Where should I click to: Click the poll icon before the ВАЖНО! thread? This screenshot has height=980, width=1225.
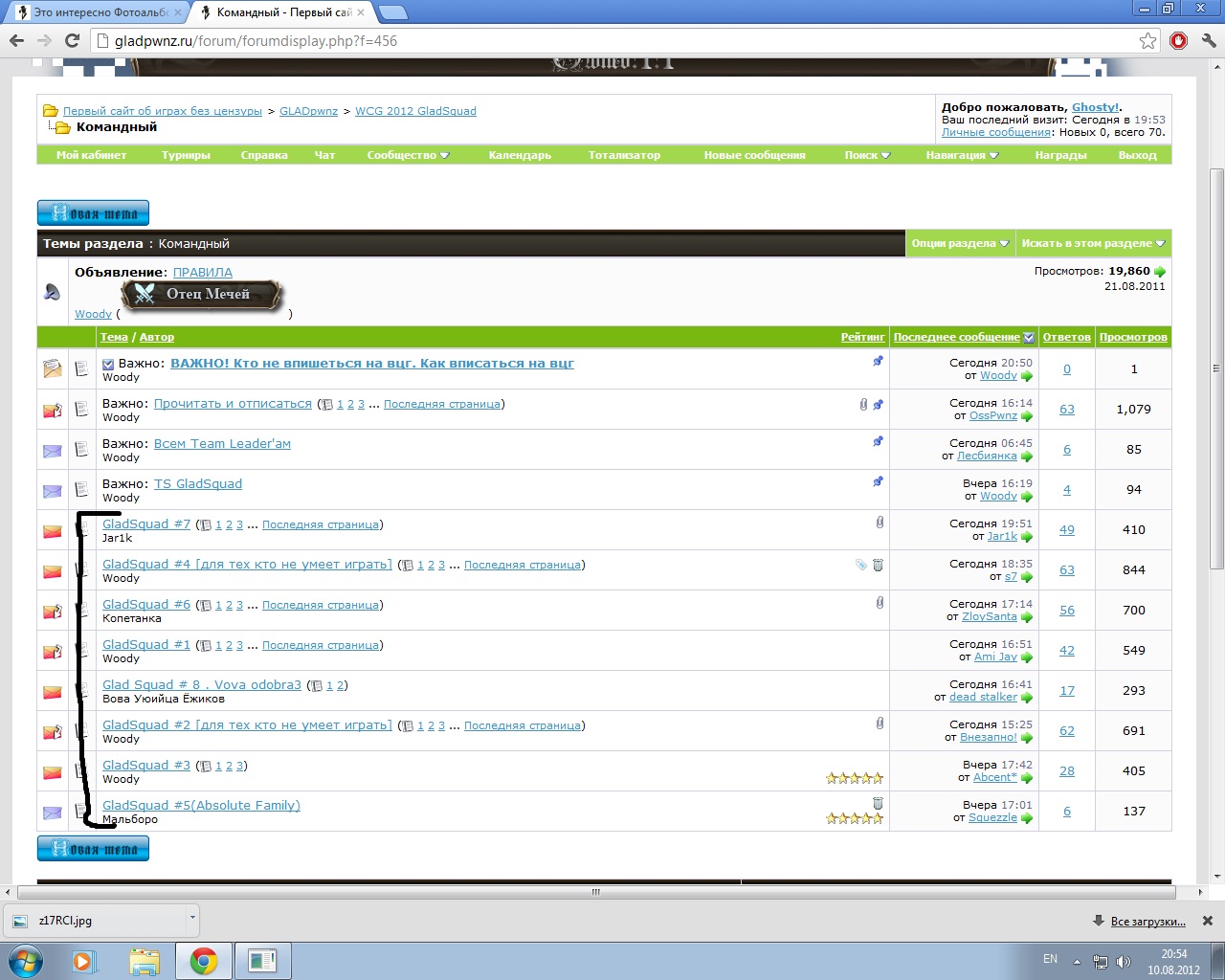[x=108, y=364]
